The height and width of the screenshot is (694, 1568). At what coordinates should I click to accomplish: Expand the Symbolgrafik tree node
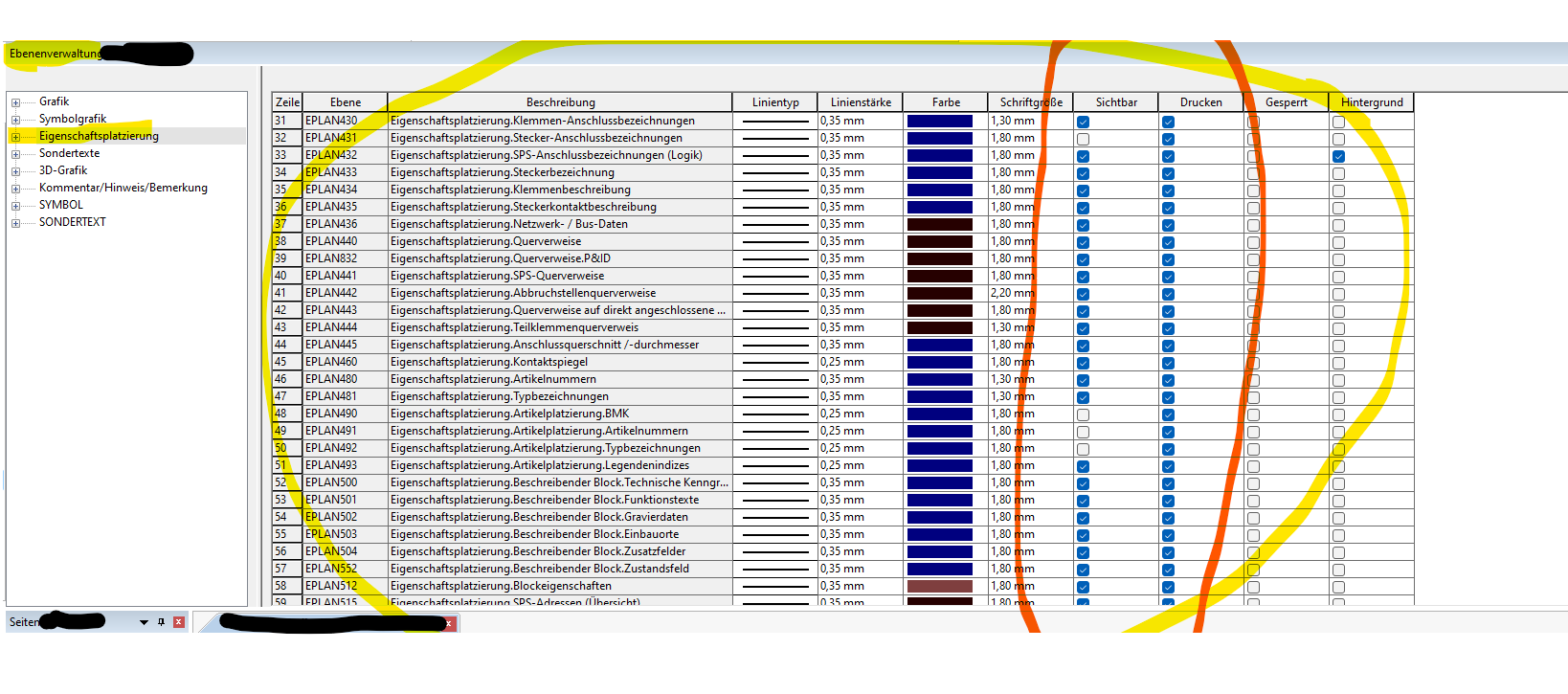[x=15, y=120]
